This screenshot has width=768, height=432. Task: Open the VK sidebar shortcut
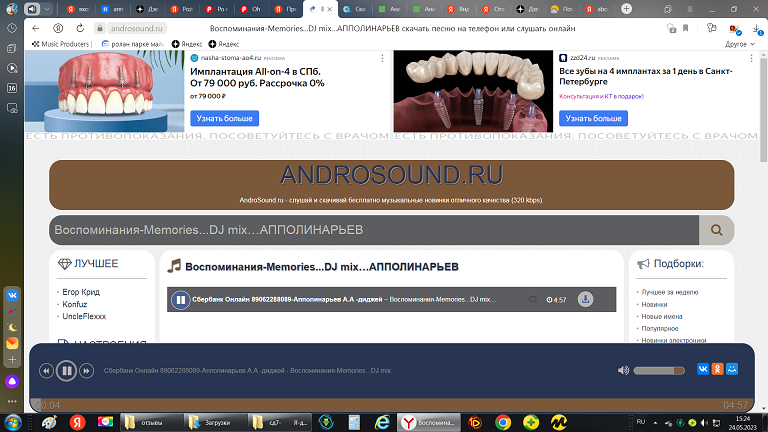pos(12,295)
